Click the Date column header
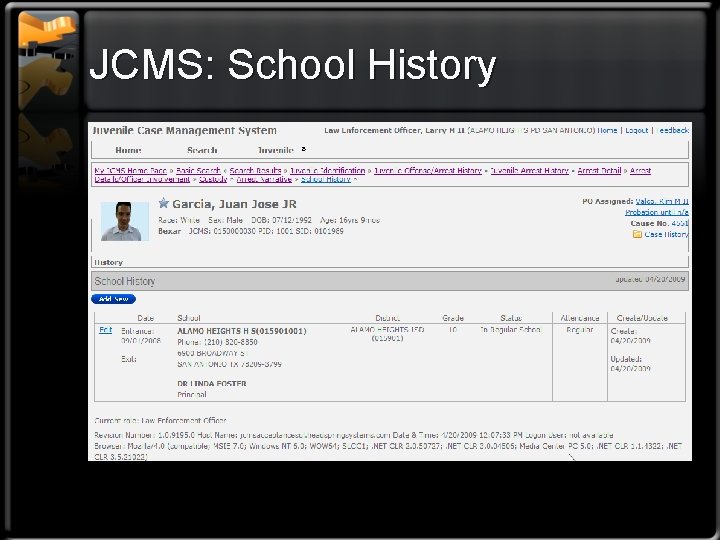 (146, 318)
